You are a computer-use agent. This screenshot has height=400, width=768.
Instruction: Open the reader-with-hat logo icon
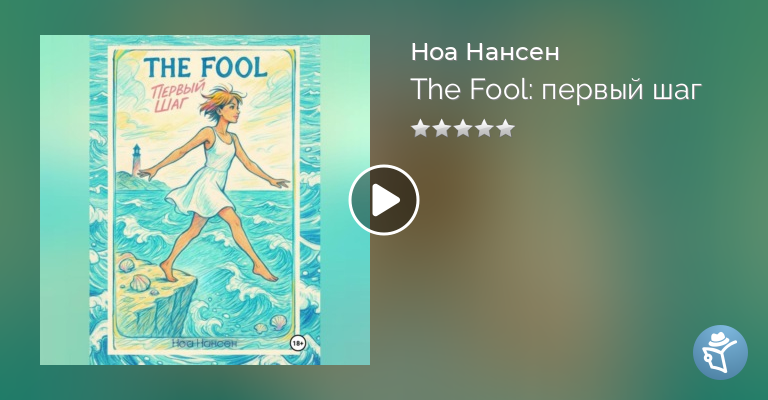click(720, 352)
